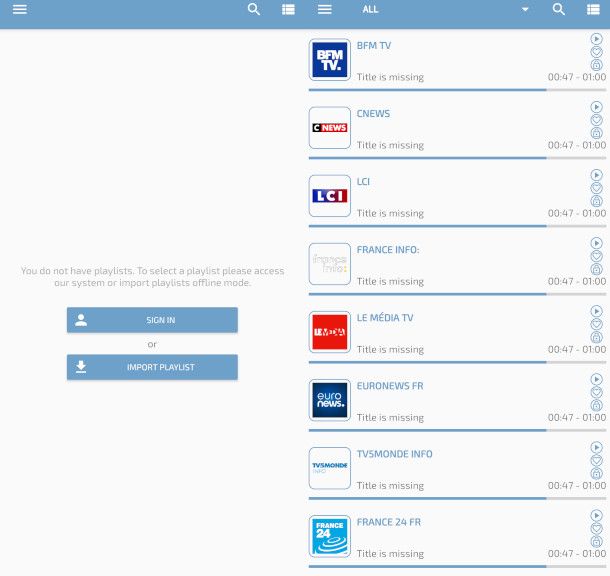Tap list view icon on sign-in screen

pos(288,9)
